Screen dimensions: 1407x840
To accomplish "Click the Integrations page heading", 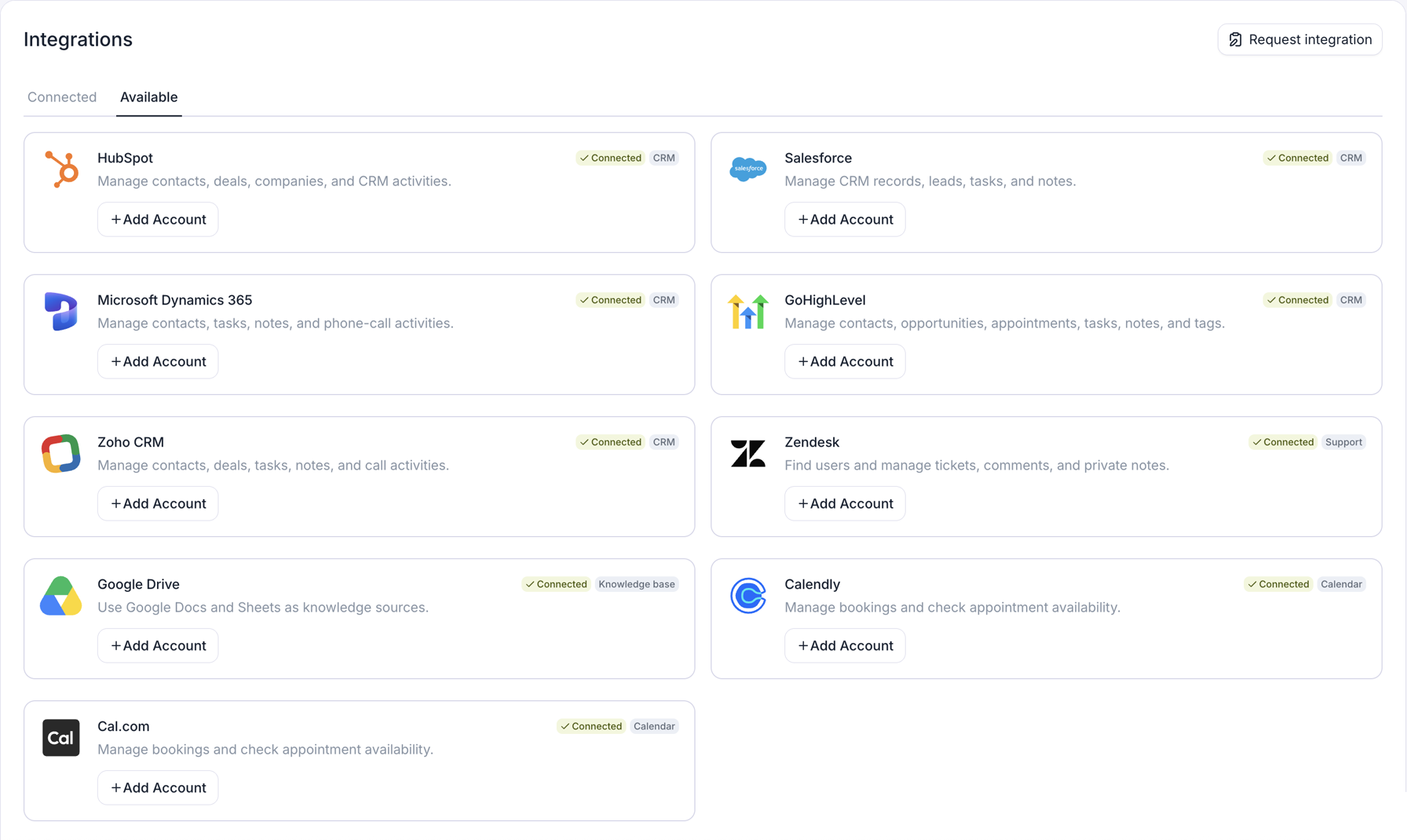I will coord(78,39).
